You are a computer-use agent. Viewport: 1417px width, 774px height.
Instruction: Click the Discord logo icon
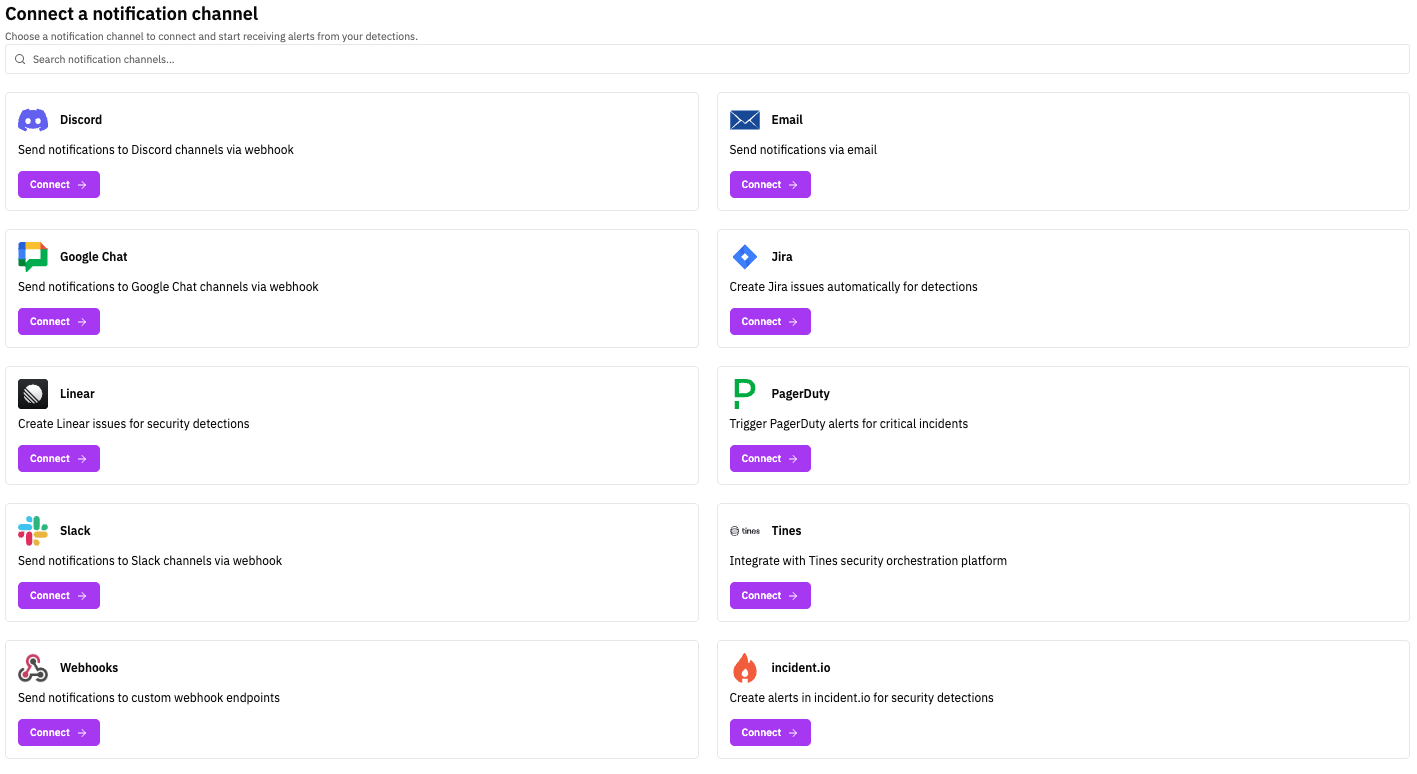tap(32, 119)
